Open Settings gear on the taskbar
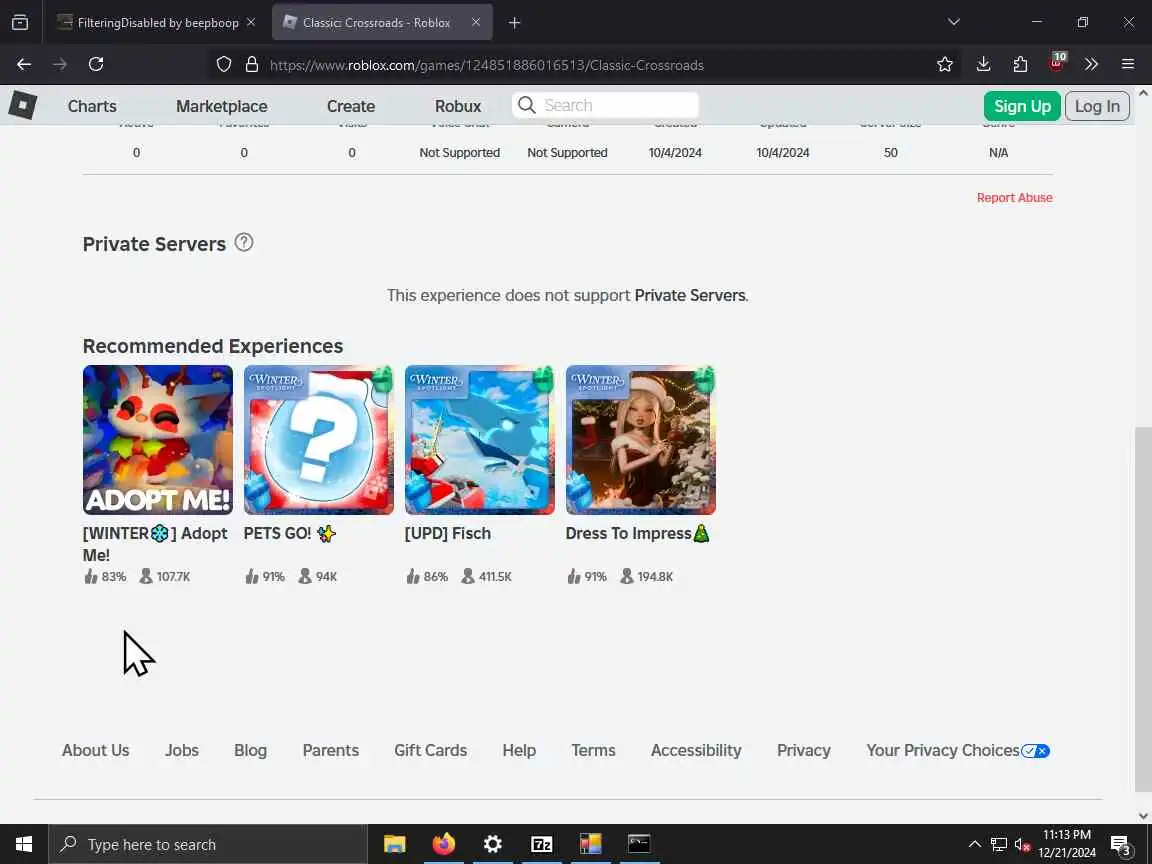The width and height of the screenshot is (1152, 864). [492, 844]
